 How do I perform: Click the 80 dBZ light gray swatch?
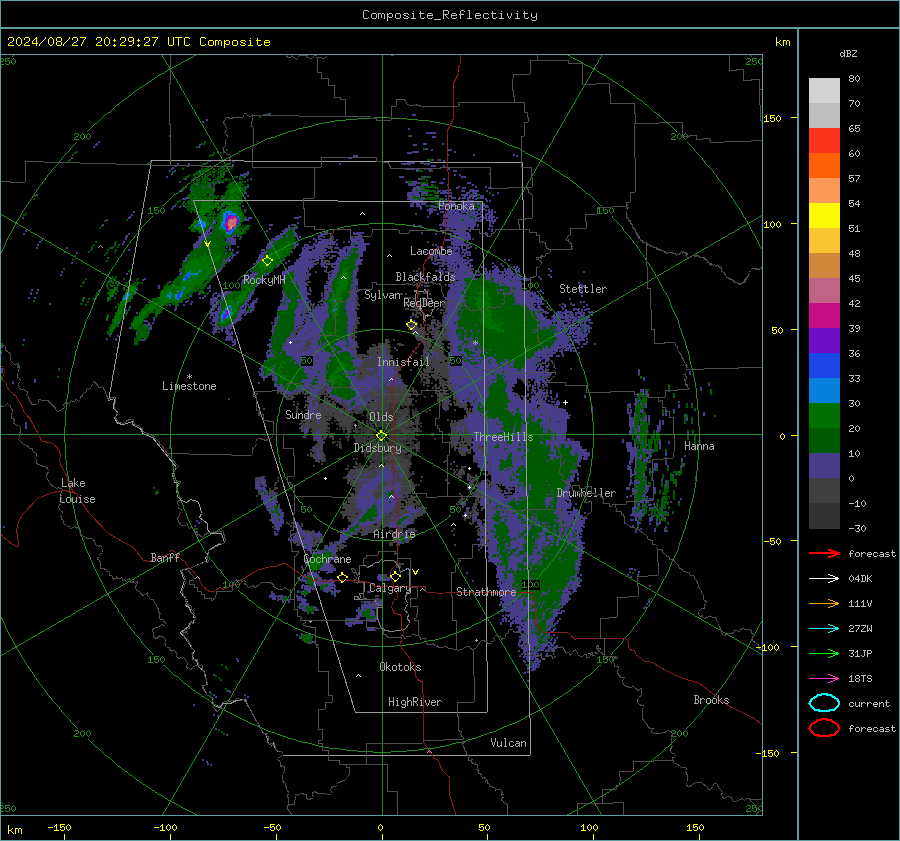(x=824, y=91)
